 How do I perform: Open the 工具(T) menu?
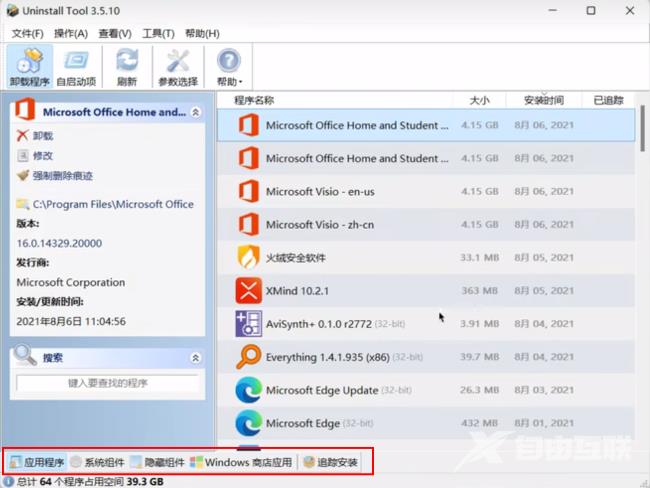pyautogui.click(x=158, y=34)
